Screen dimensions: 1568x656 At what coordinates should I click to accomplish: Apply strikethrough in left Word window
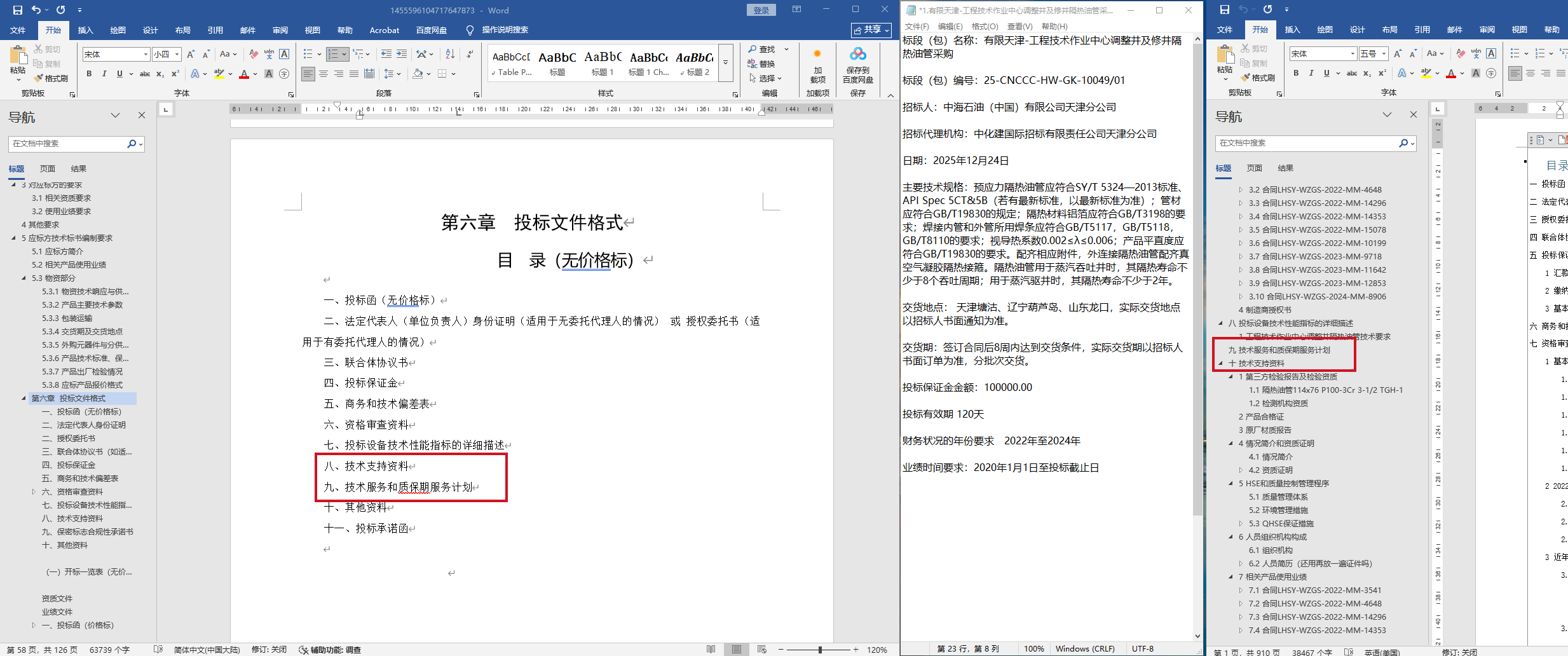click(145, 74)
